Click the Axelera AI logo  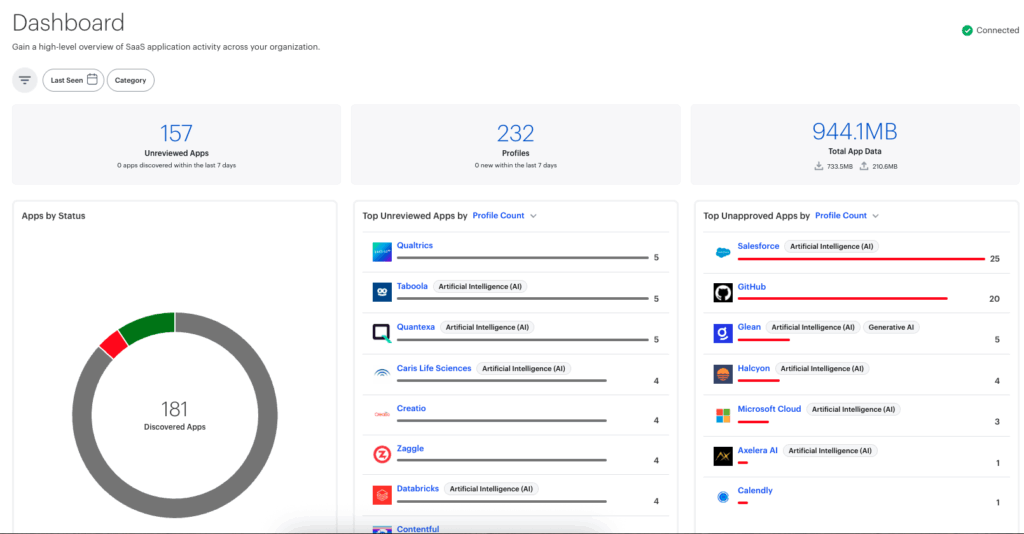pos(723,456)
